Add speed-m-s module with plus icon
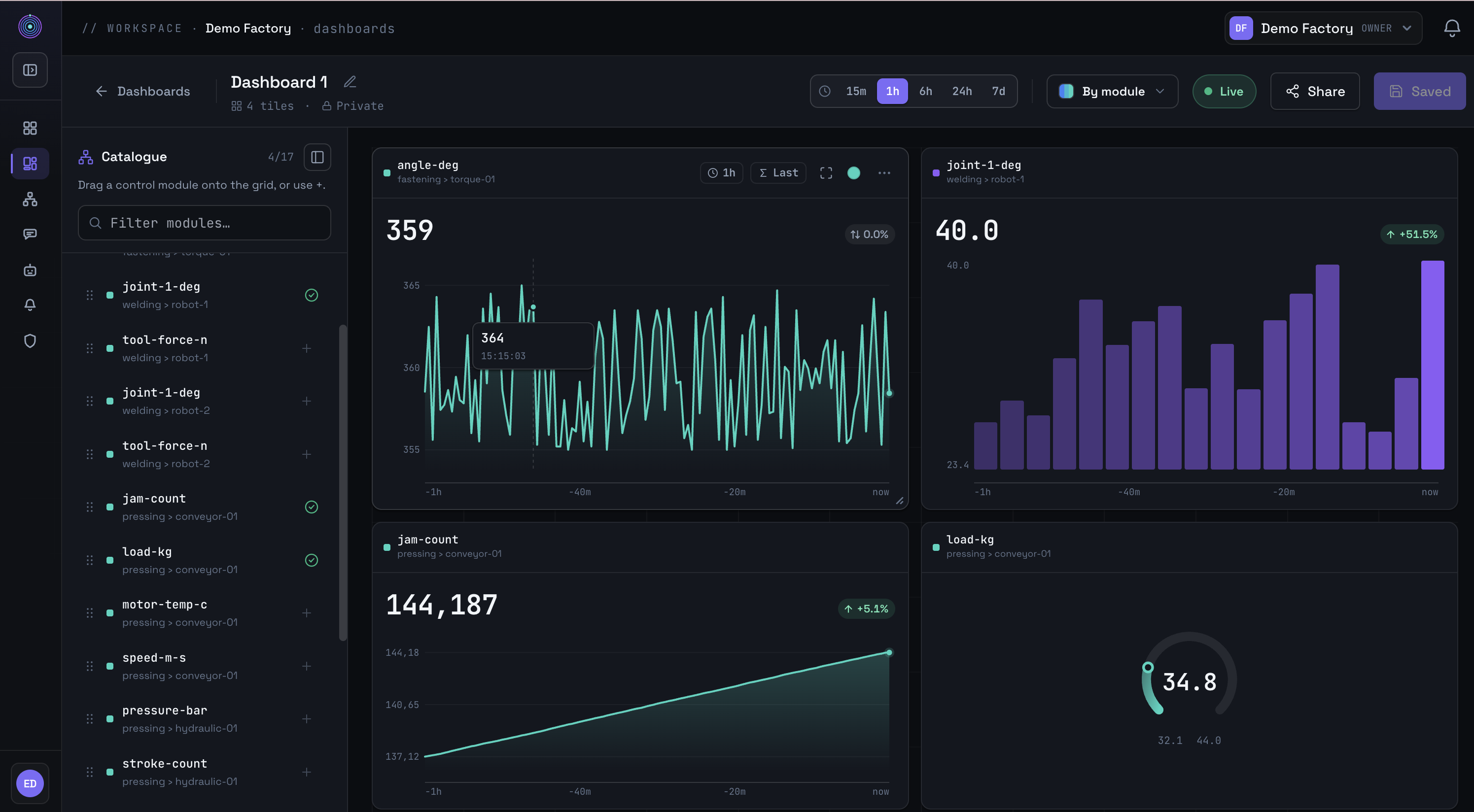 307,666
